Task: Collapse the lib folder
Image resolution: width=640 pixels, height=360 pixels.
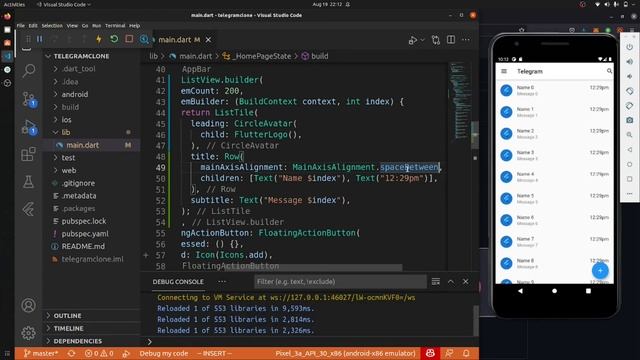Action: [x=66, y=132]
